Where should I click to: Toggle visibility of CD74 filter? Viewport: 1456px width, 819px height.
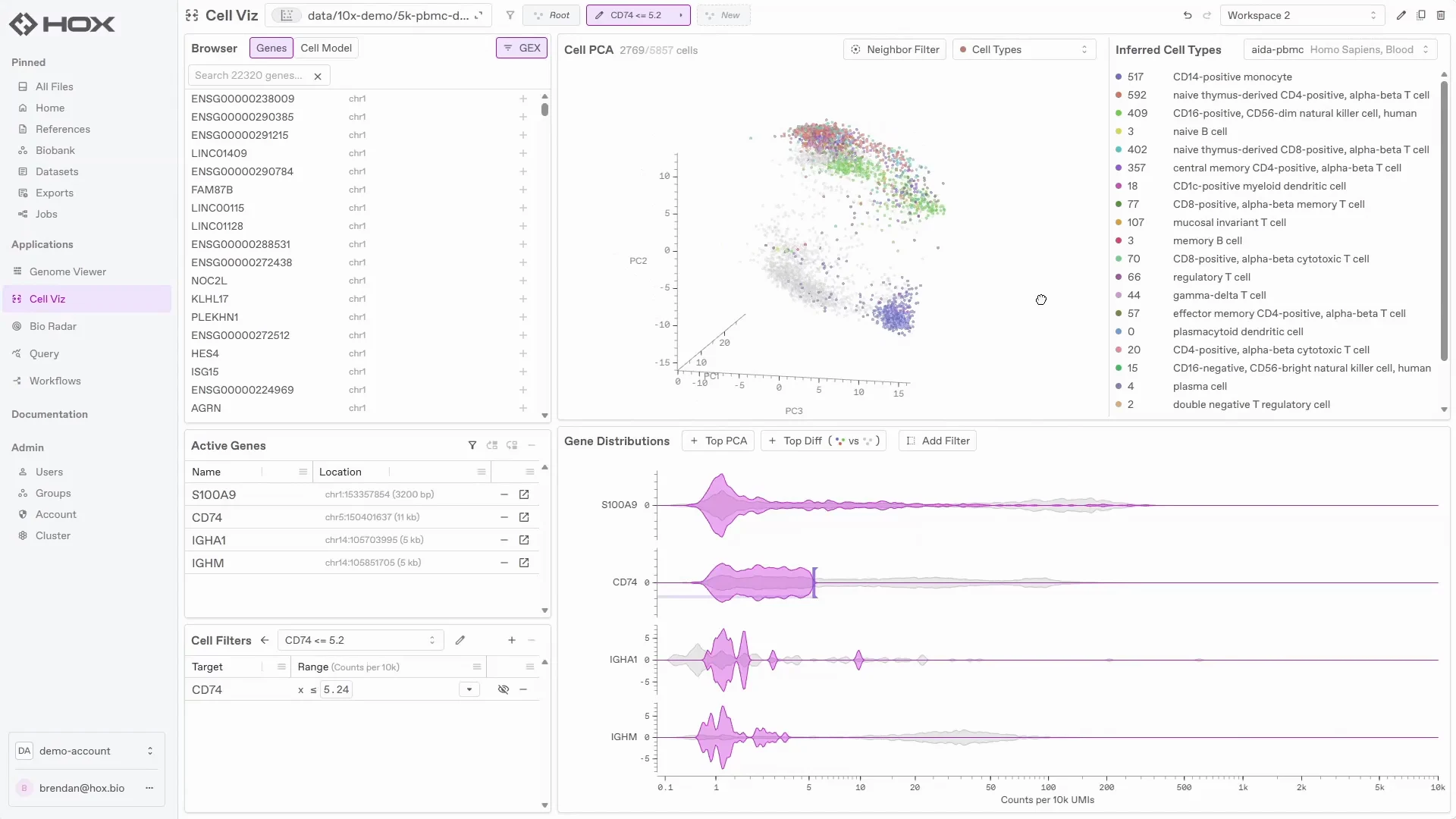point(503,689)
